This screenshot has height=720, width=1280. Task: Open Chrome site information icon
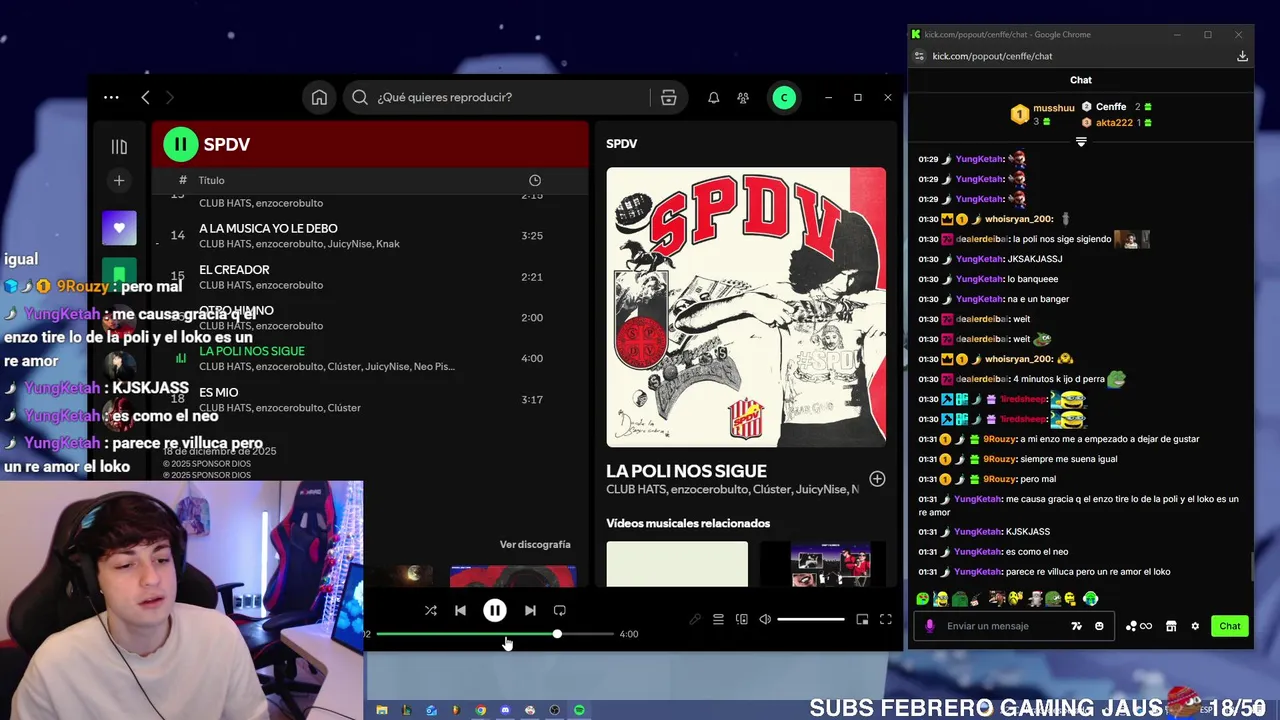(919, 56)
